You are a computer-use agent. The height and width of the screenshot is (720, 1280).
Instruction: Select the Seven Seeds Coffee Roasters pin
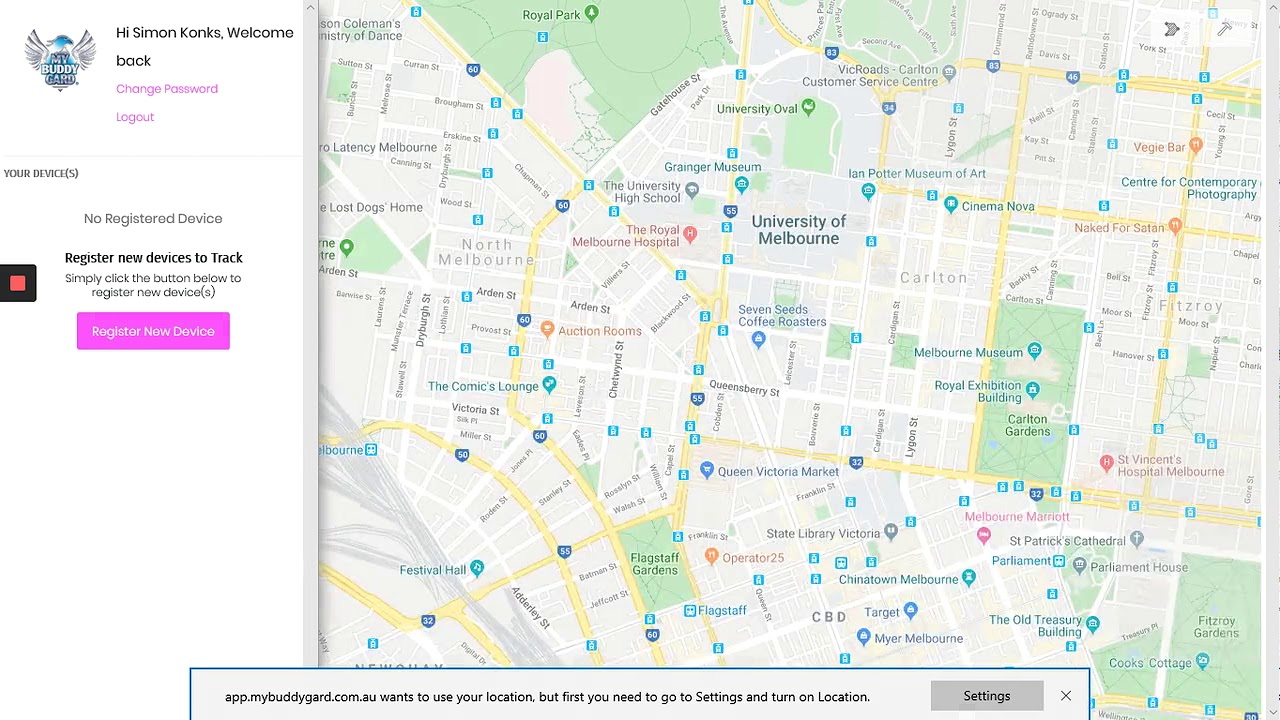758,340
